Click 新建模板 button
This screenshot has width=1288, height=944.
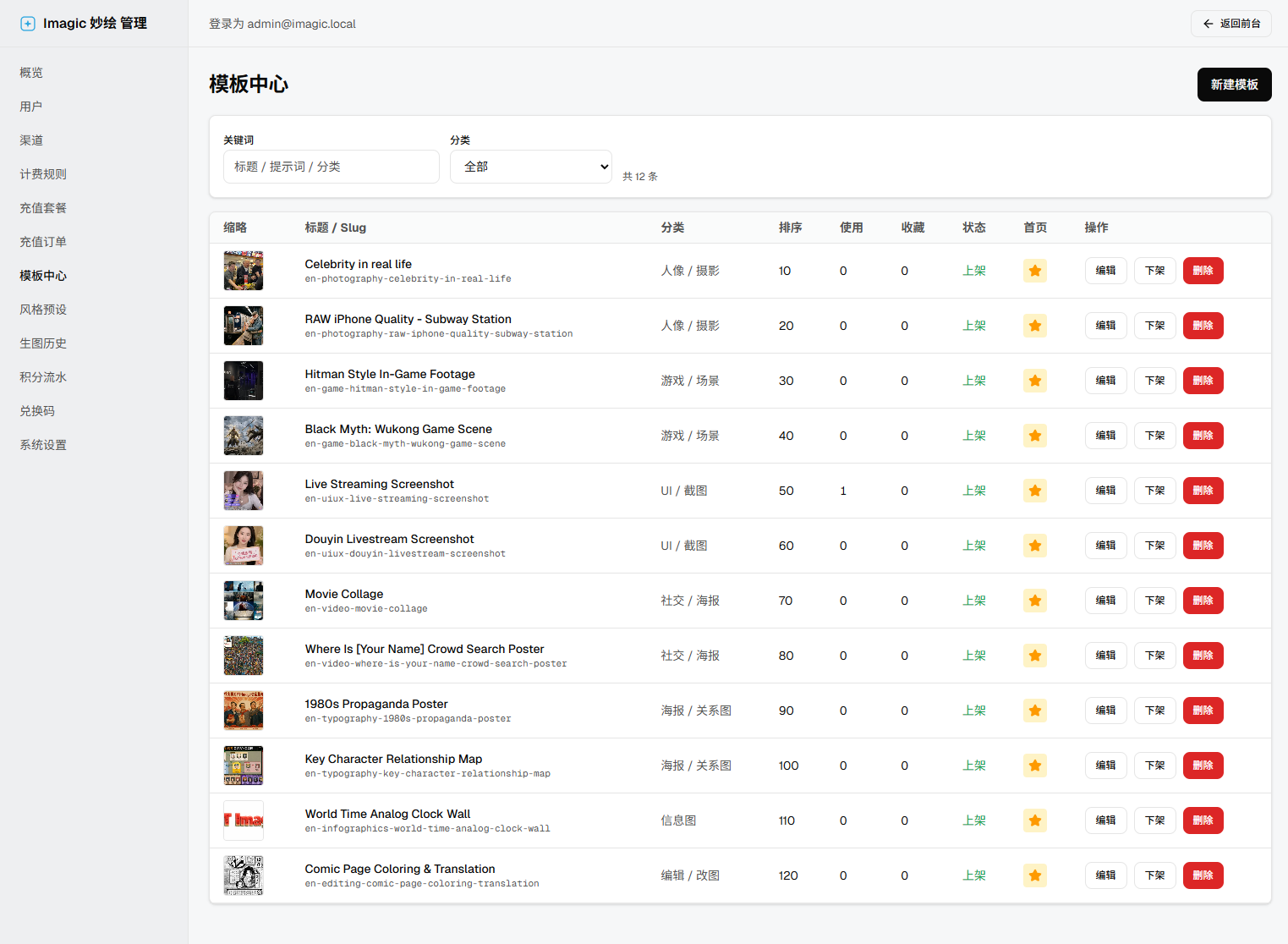1234,85
